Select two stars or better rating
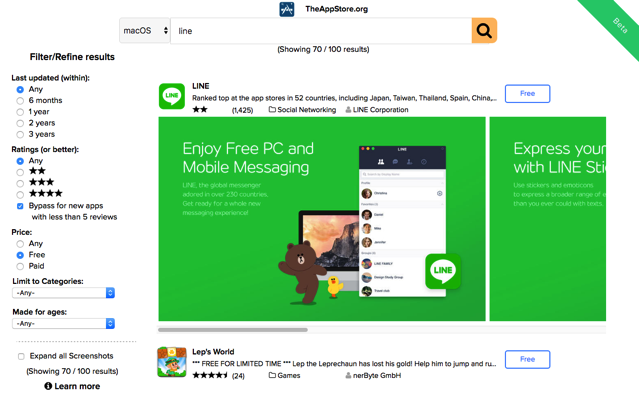 tap(20, 172)
